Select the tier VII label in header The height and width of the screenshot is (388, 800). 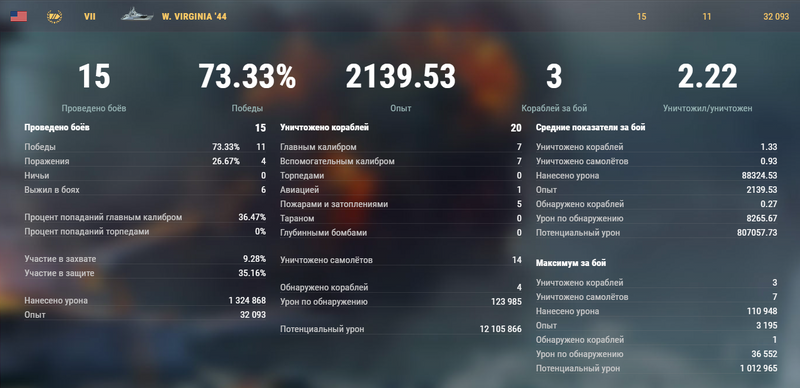pyautogui.click(x=90, y=16)
